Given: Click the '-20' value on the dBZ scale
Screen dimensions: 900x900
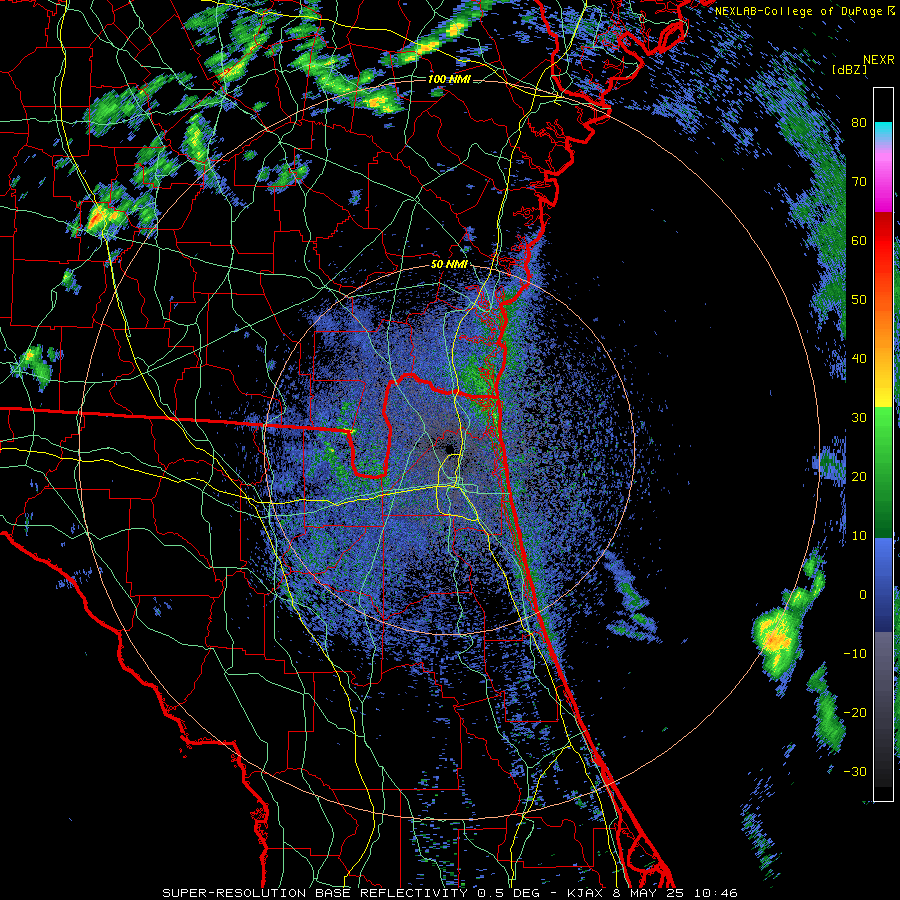Looking at the screenshot, I should tap(855, 712).
